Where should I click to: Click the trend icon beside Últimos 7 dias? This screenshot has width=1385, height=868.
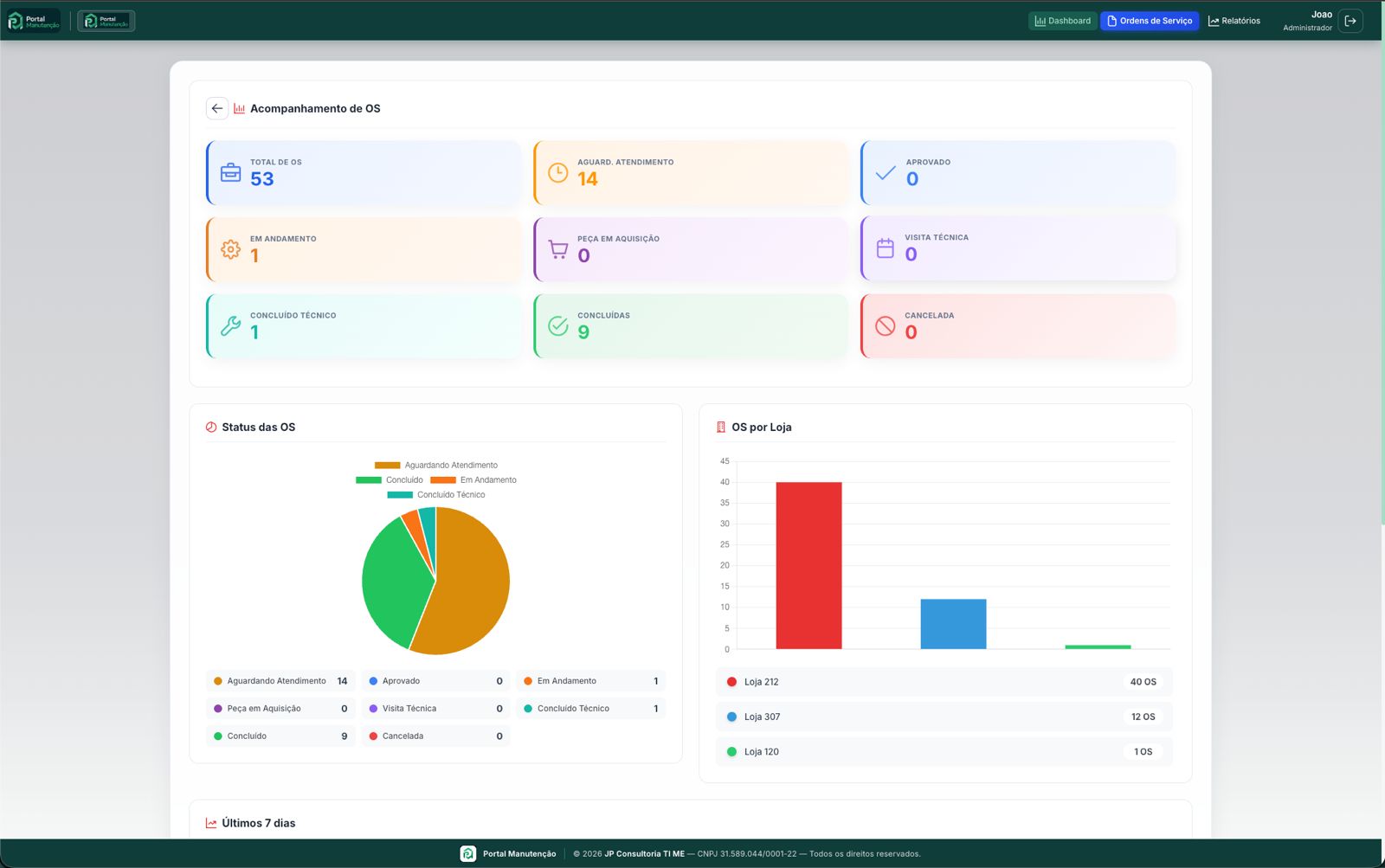(x=211, y=823)
